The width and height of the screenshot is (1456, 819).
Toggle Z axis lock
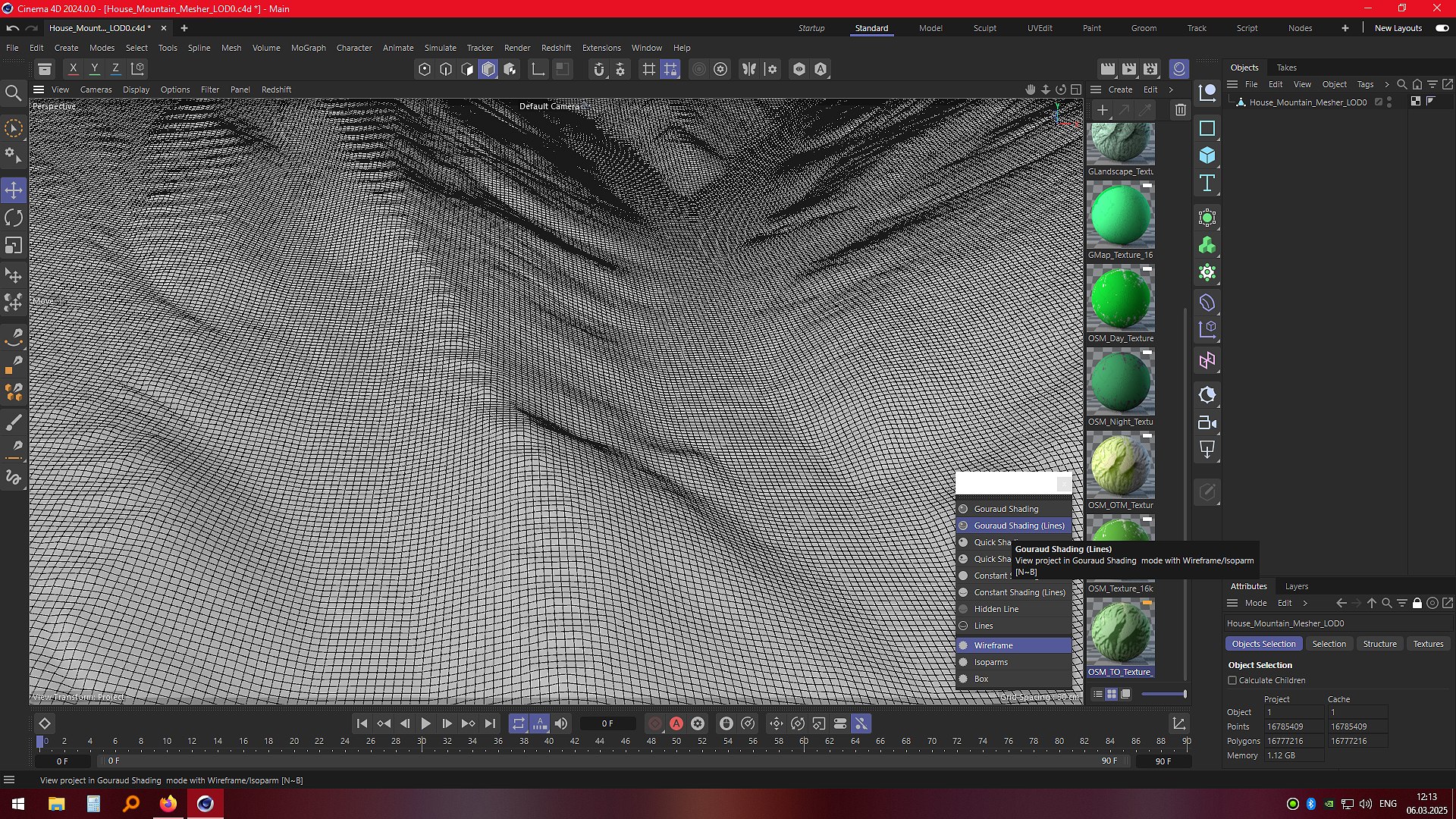pos(116,68)
